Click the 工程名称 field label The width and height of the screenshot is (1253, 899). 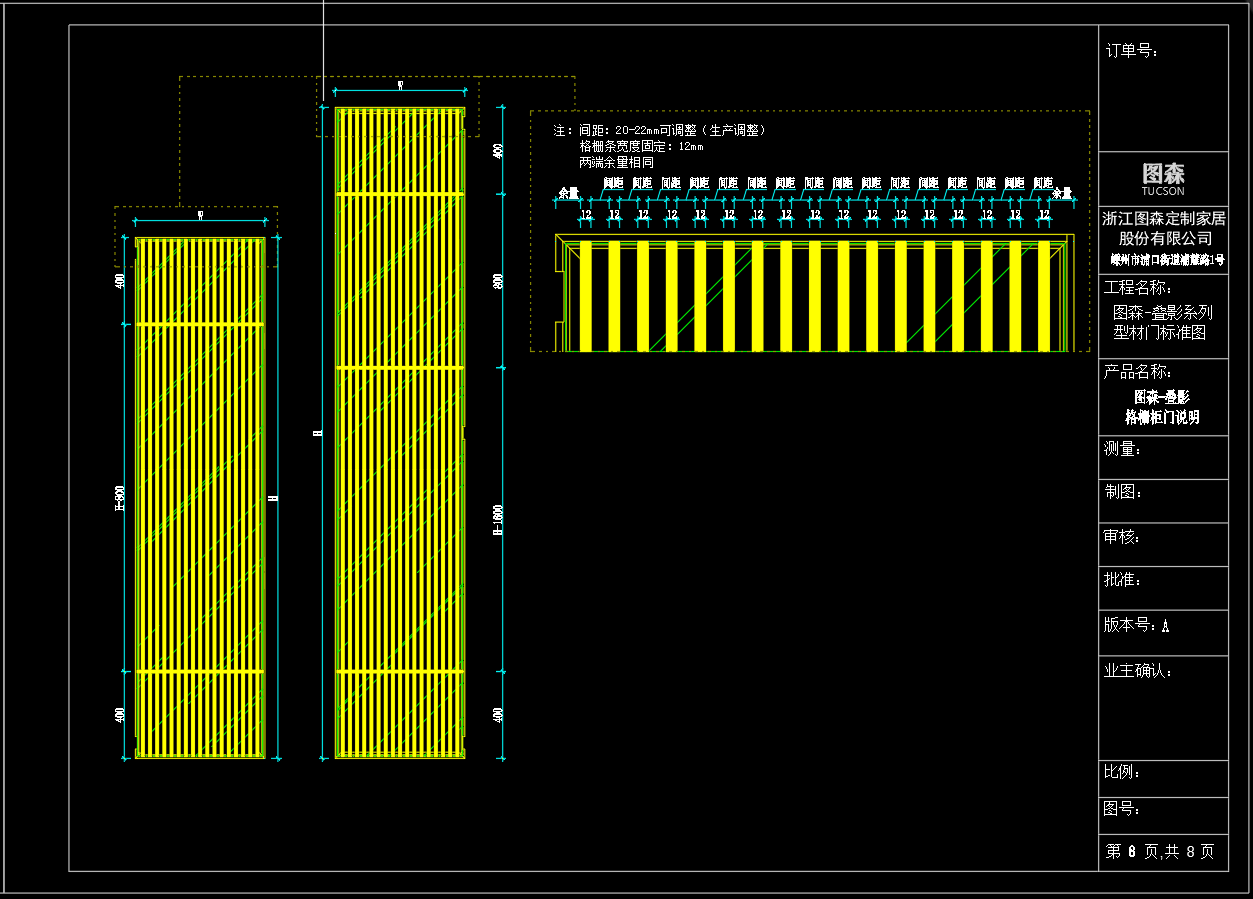tap(1137, 288)
